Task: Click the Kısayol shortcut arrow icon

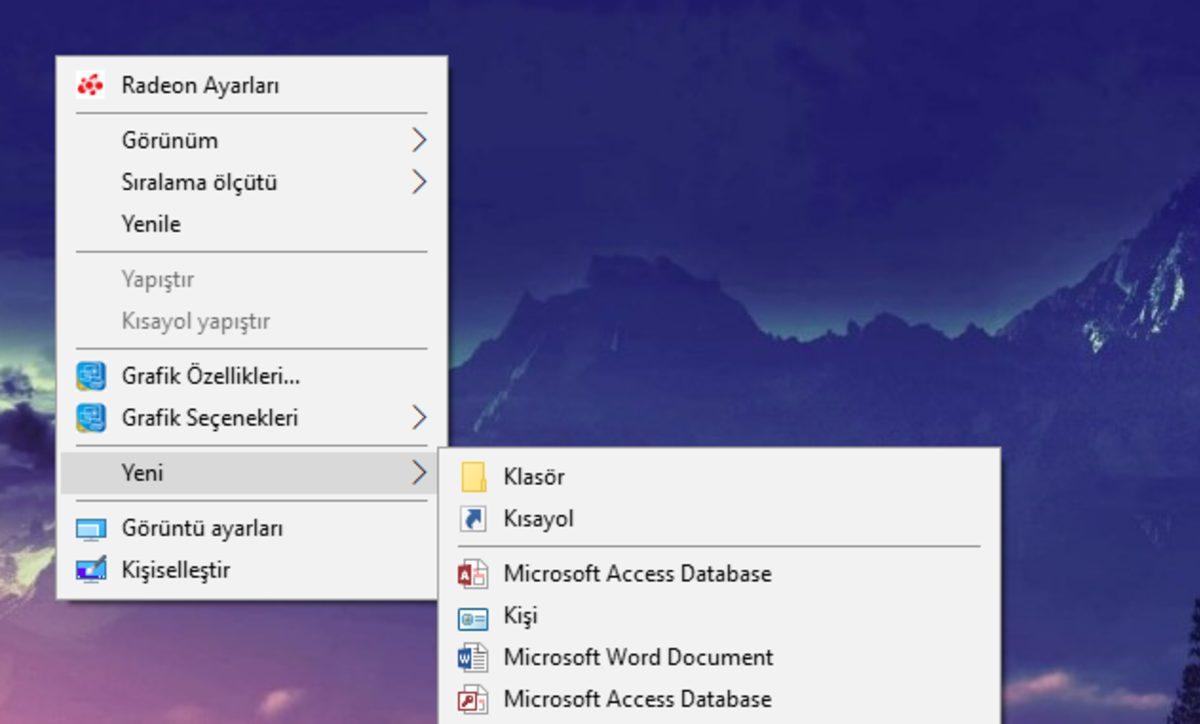Action: click(473, 519)
